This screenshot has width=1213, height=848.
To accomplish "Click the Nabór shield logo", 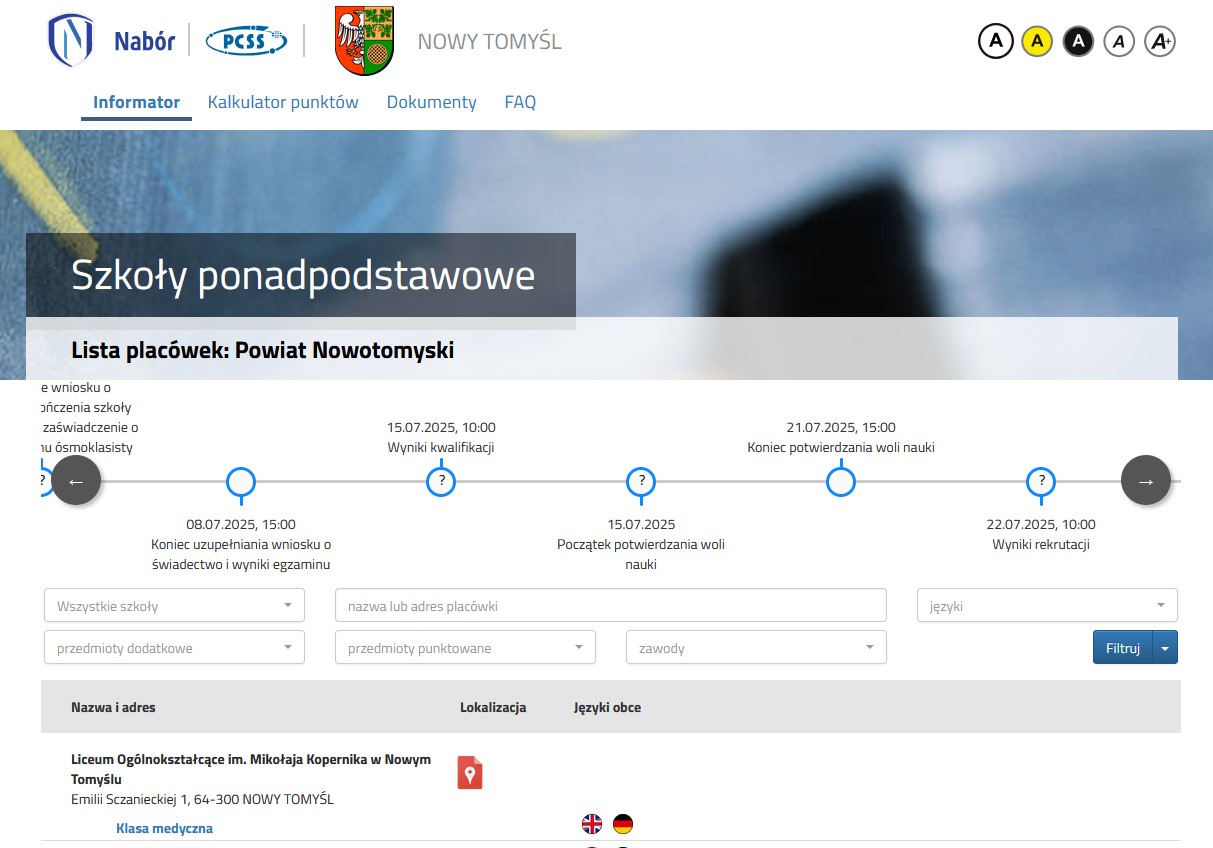I will [x=71, y=41].
